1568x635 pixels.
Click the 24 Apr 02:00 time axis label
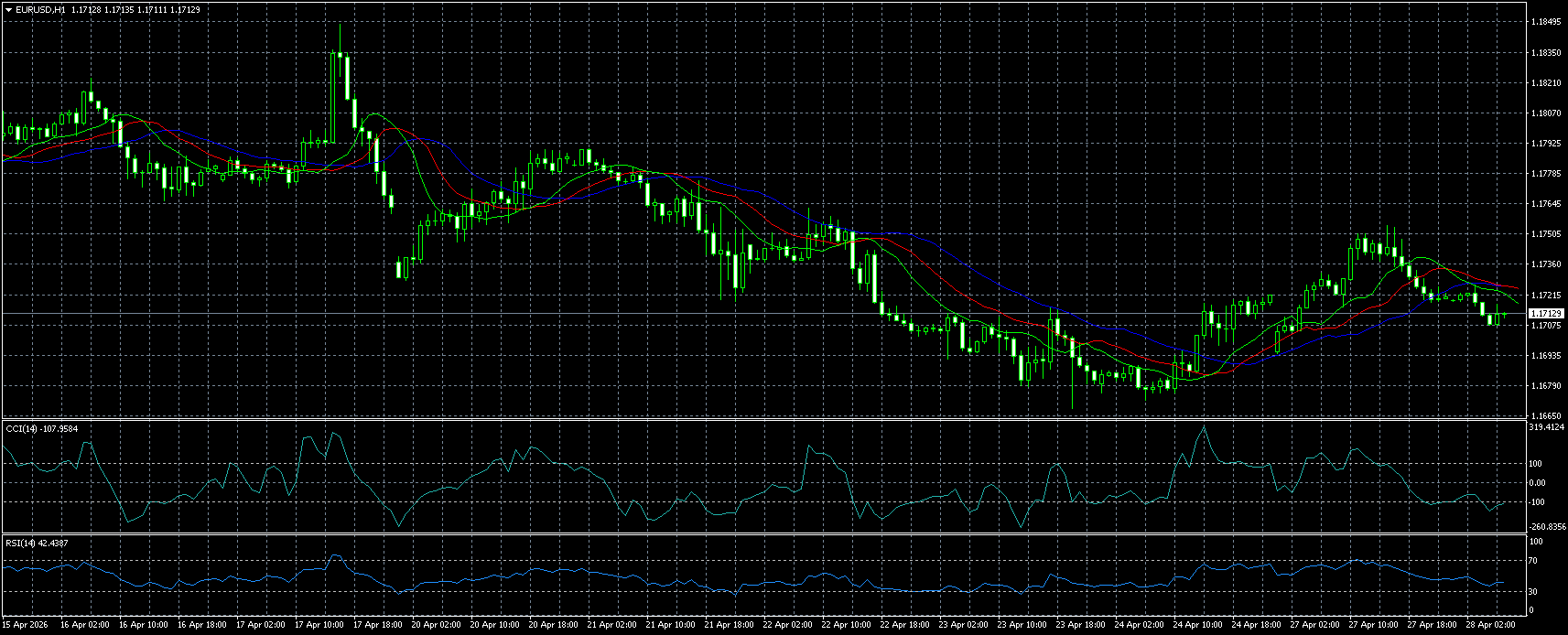1140,625
